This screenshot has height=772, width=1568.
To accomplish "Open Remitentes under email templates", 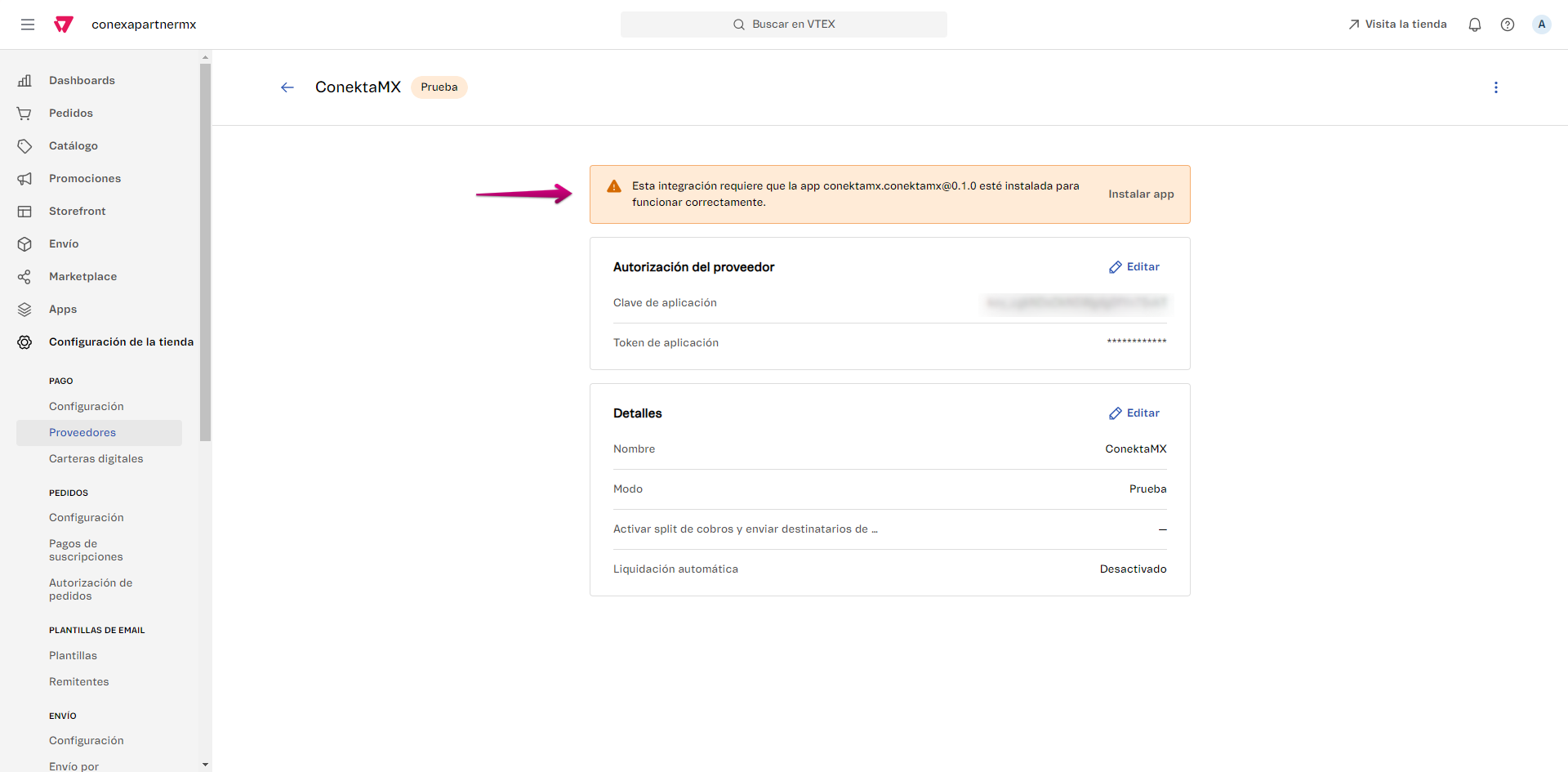I will click(78, 681).
